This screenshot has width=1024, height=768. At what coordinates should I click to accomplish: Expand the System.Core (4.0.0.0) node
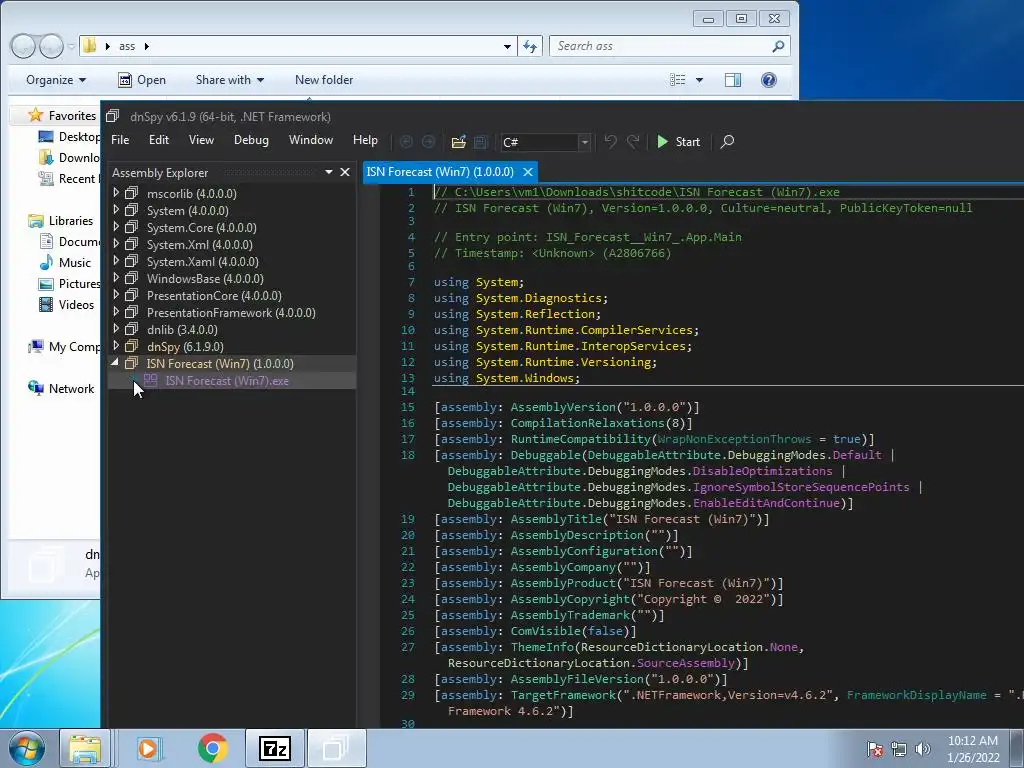(116, 227)
